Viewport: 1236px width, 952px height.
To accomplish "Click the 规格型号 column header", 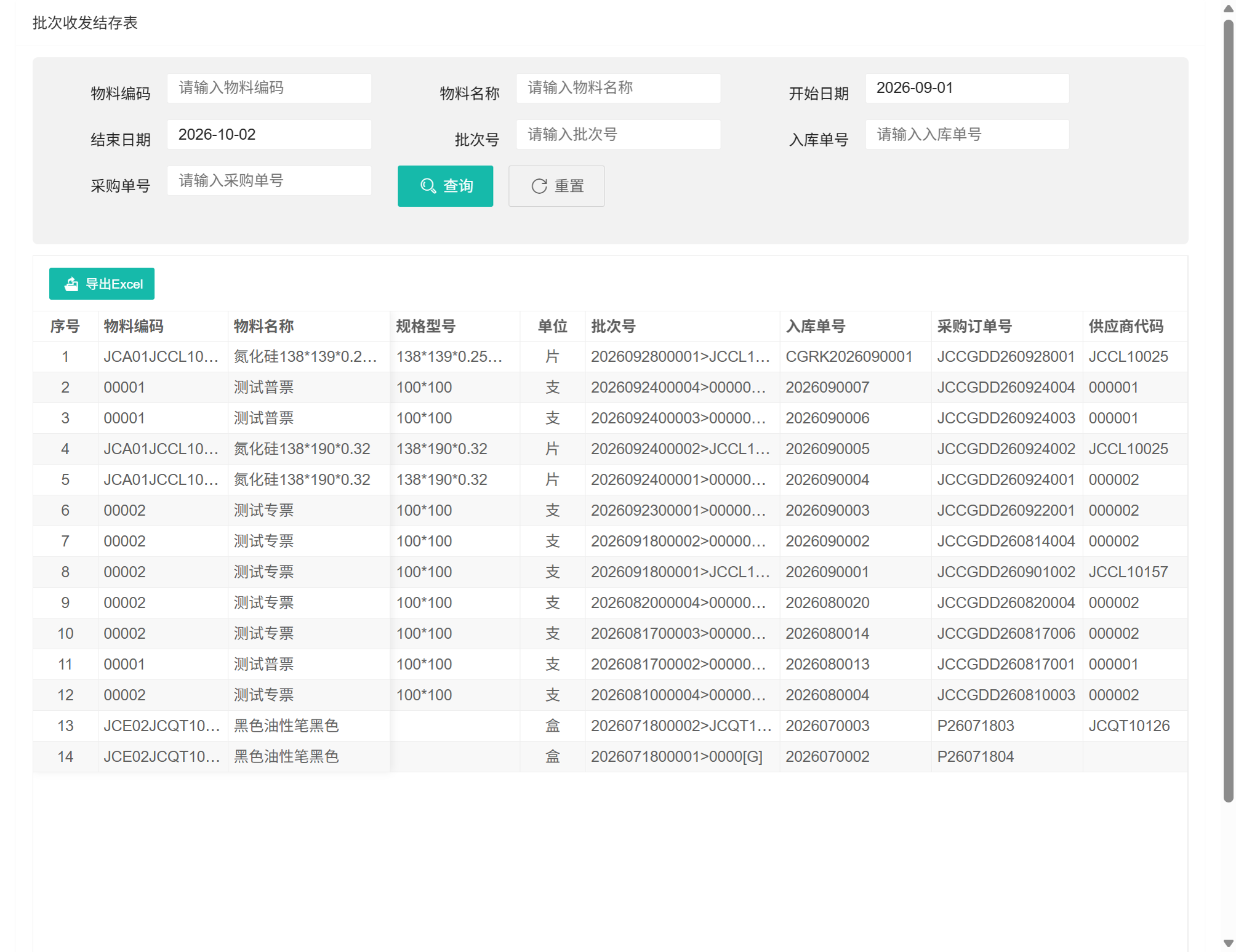I will 455,326.
